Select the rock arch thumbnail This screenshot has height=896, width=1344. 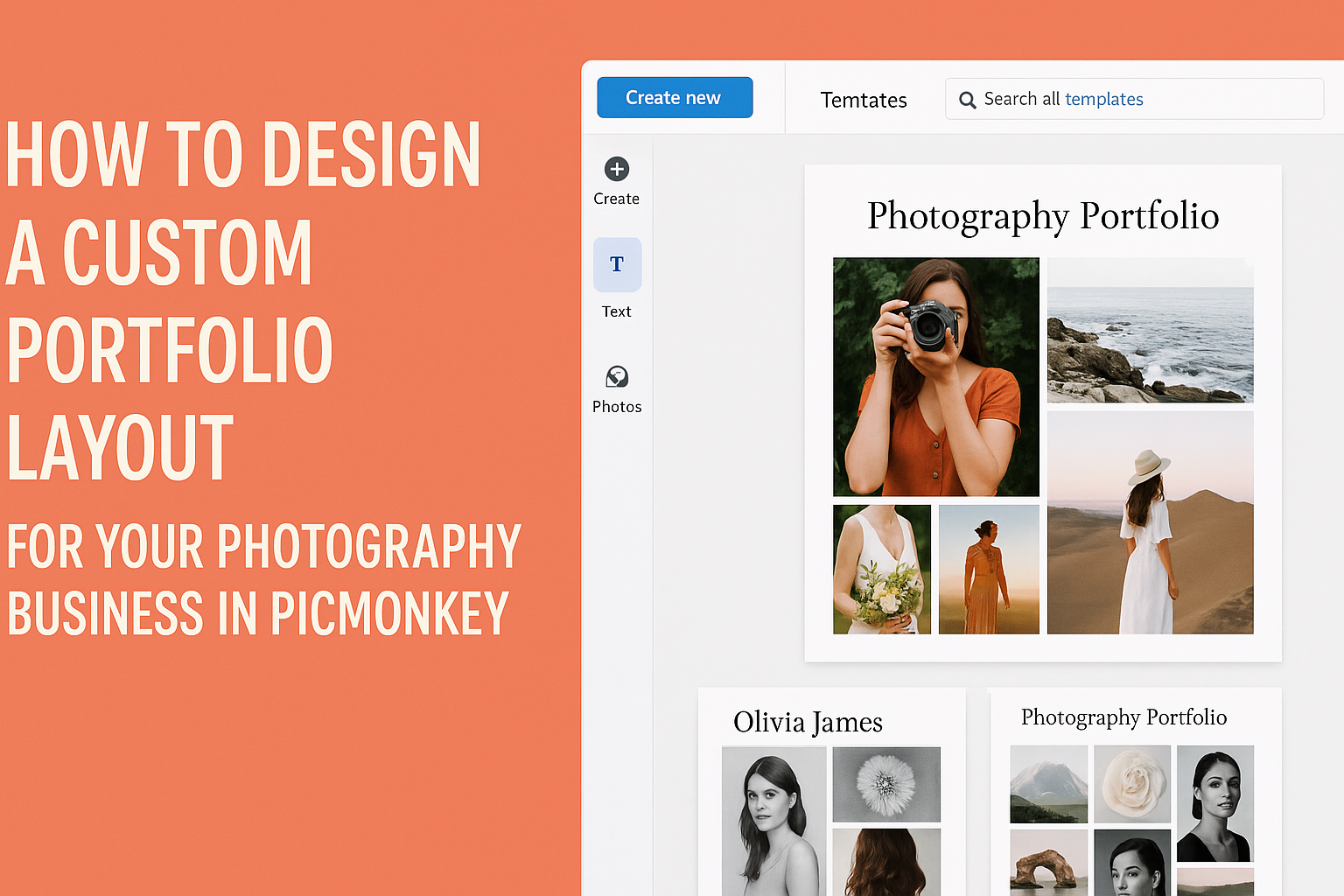click(1049, 863)
